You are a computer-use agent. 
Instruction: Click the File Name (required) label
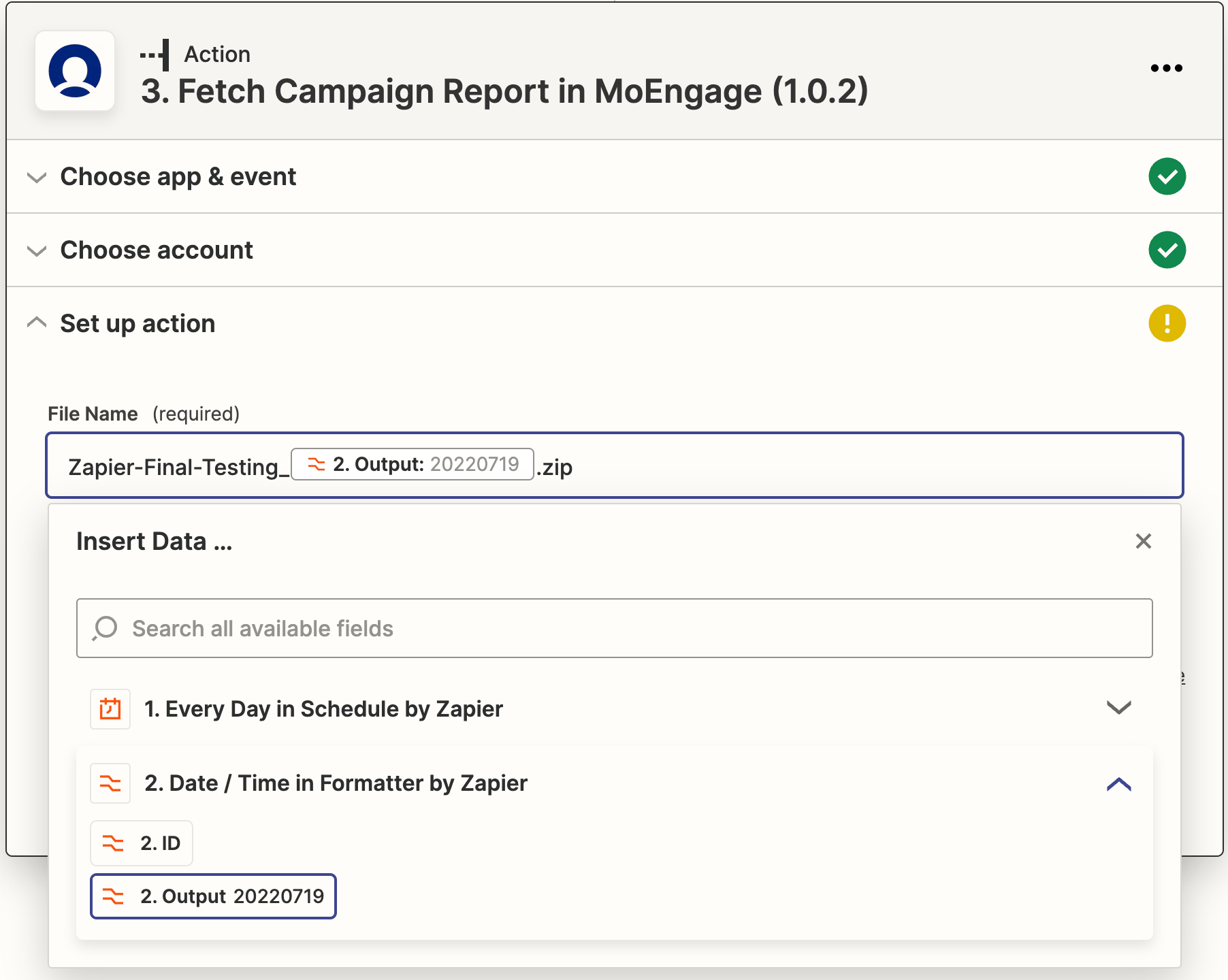(144, 414)
